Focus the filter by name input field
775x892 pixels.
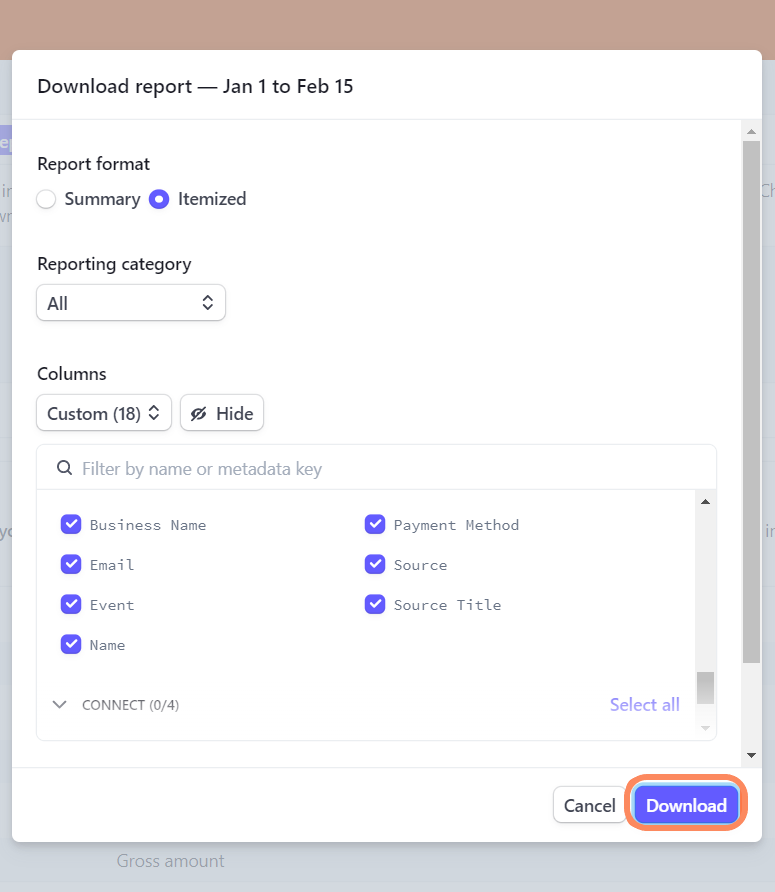coord(390,469)
